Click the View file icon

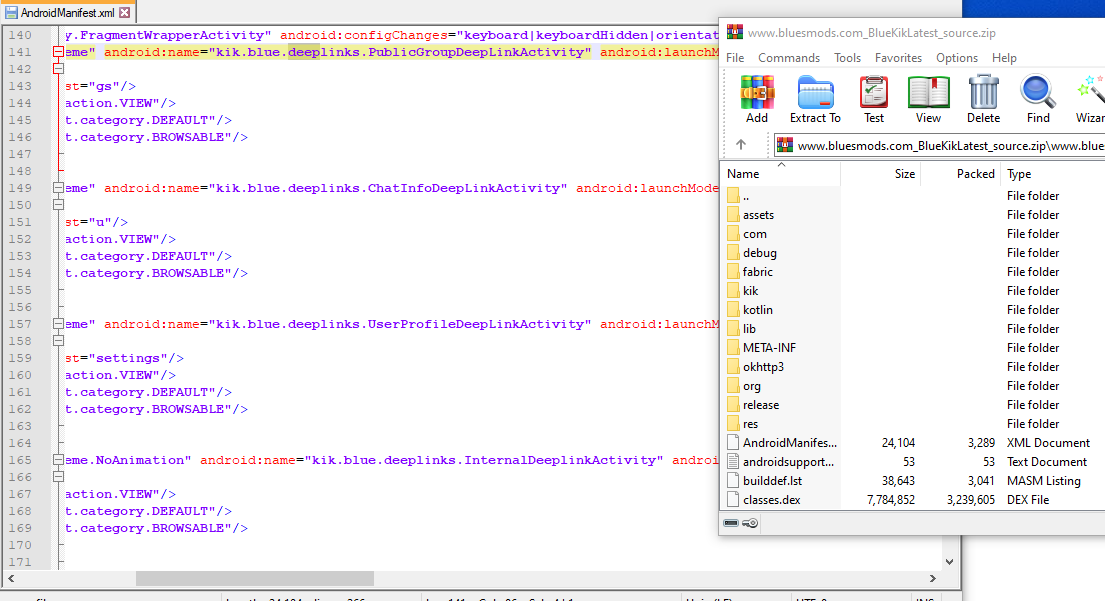point(928,99)
